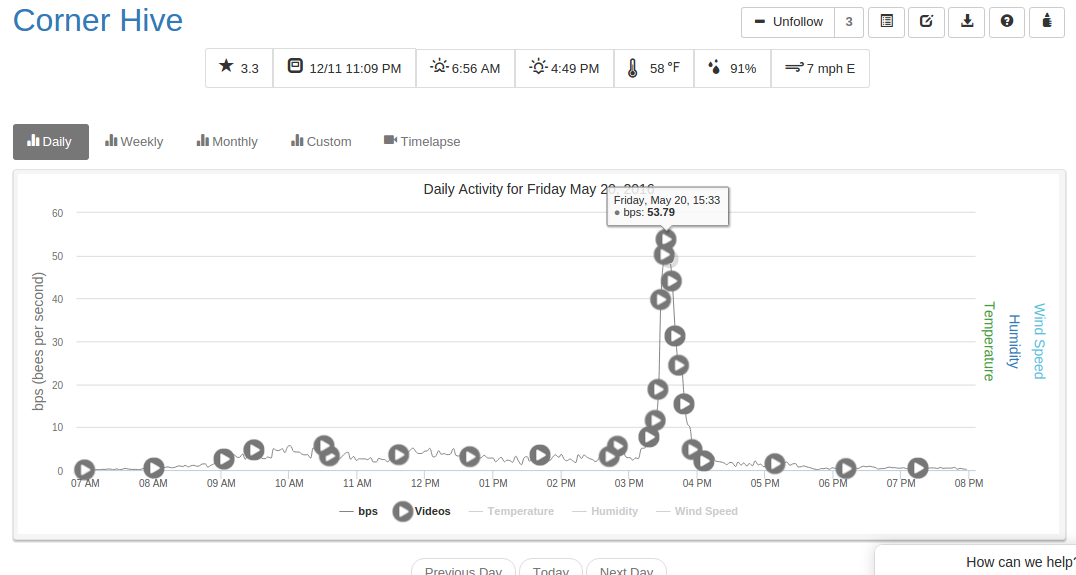The height and width of the screenshot is (575, 1076).
Task: Open the Corner Hive title link
Action: tap(98, 21)
